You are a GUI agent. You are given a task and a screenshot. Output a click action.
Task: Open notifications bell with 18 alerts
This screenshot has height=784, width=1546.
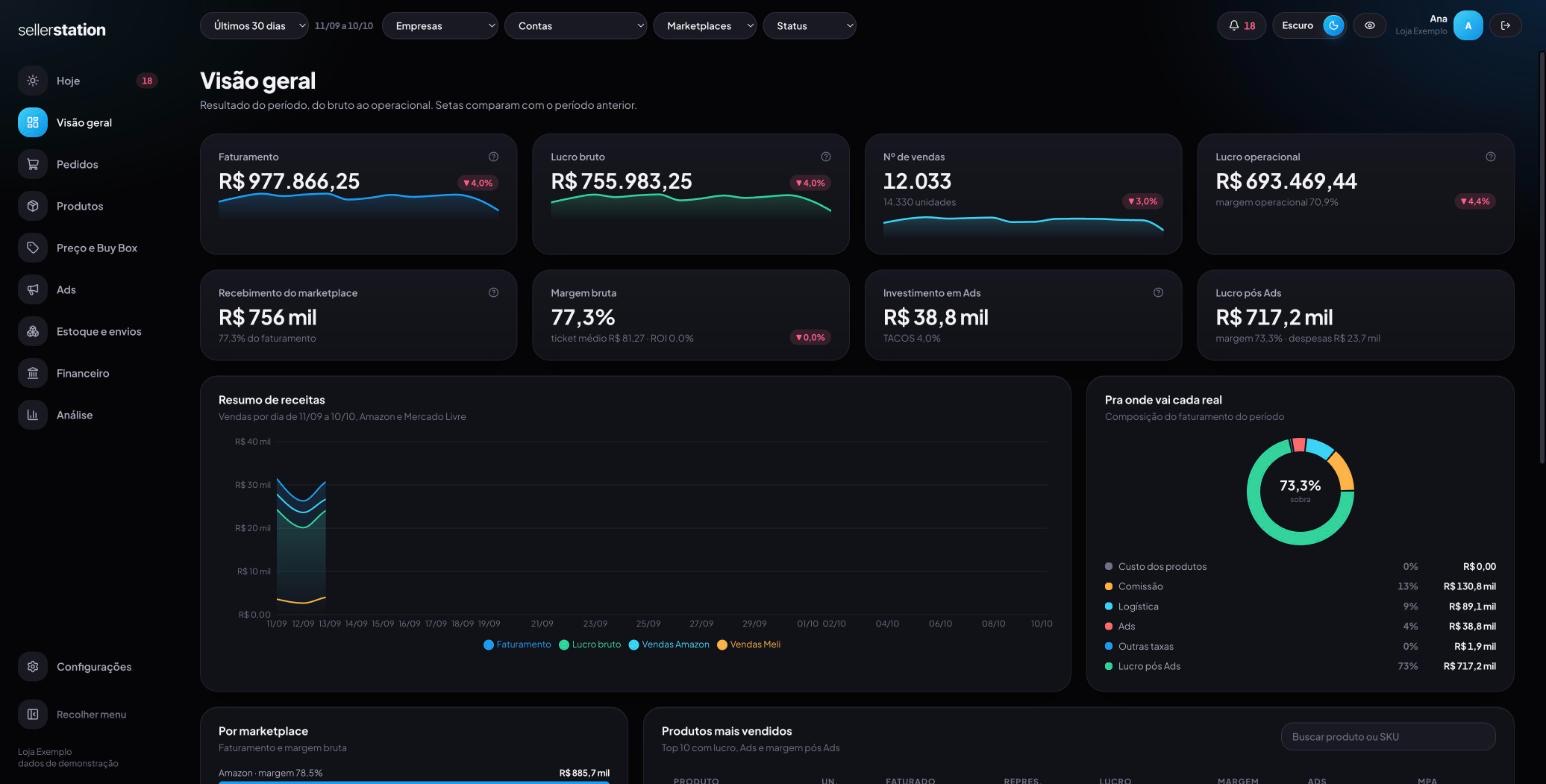pyautogui.click(x=1241, y=26)
